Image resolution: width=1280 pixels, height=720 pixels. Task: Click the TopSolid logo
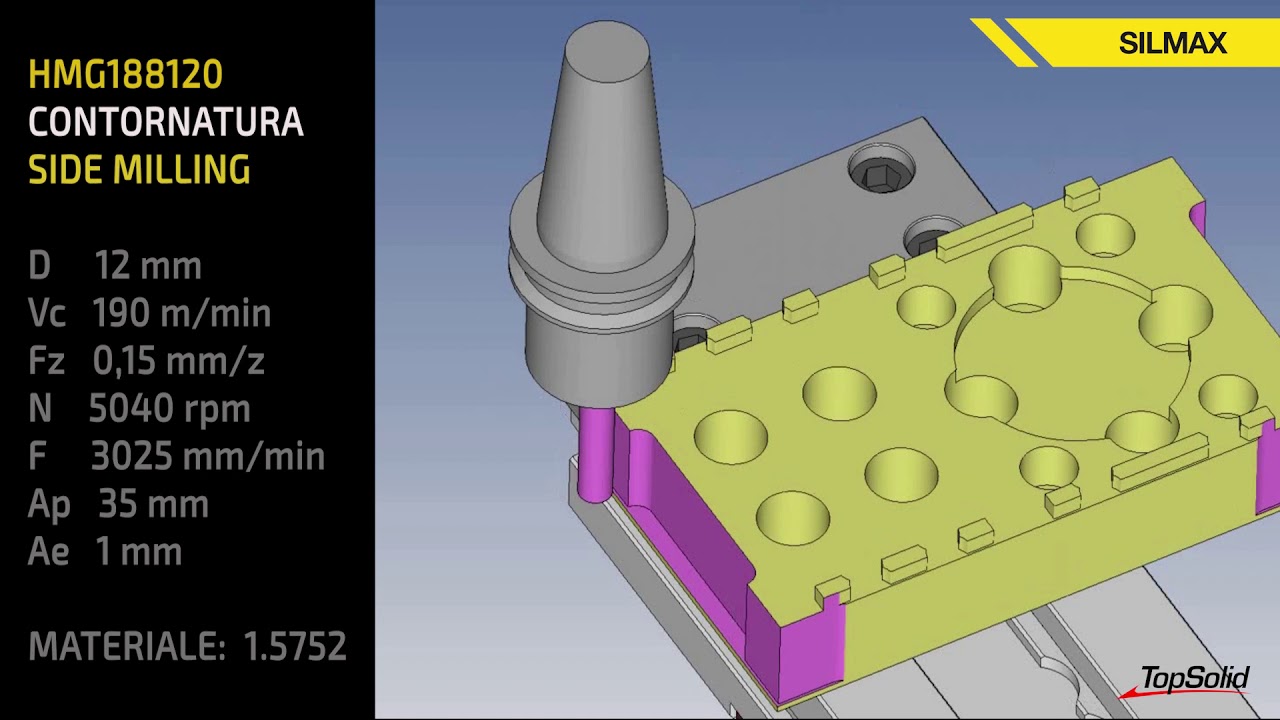coord(1186,681)
